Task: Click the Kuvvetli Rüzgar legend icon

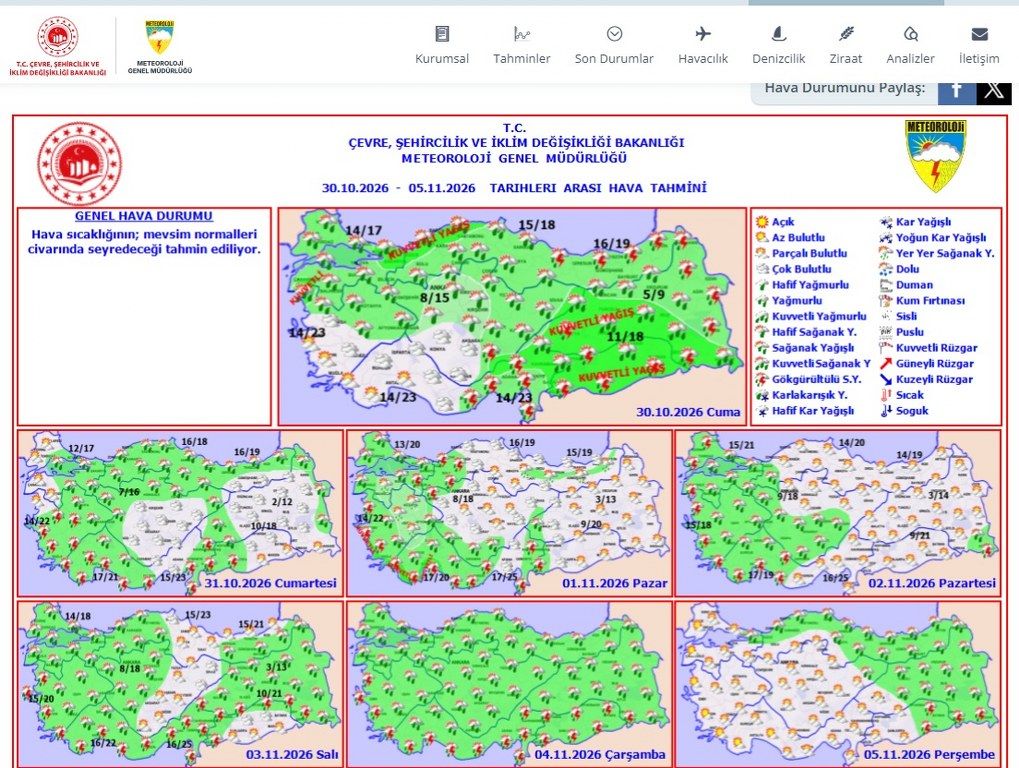Action: coord(886,348)
